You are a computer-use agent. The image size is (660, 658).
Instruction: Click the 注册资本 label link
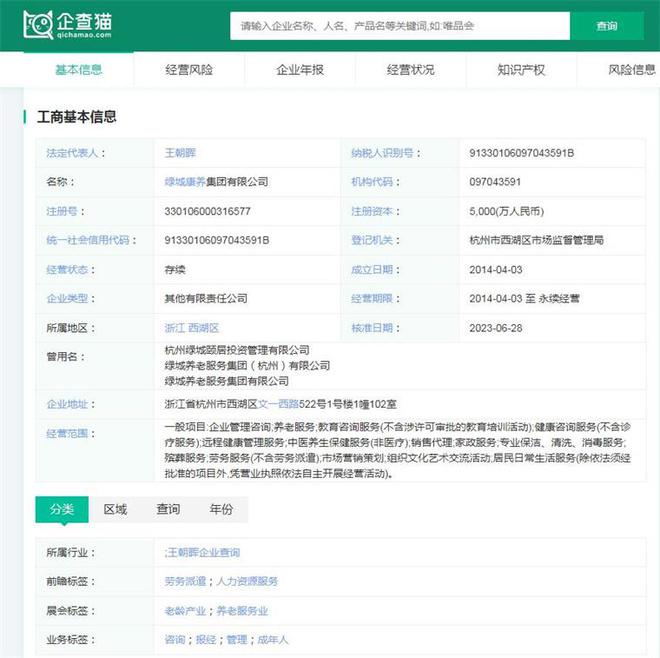click(372, 211)
